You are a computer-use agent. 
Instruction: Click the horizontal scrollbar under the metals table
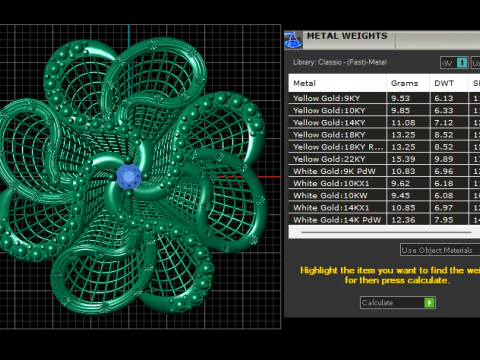386,232
